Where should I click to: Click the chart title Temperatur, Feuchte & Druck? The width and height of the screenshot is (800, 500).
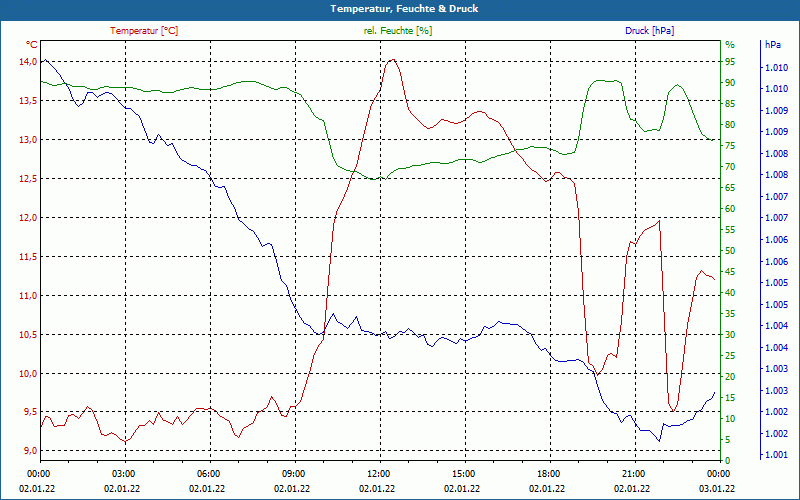[x=404, y=9]
